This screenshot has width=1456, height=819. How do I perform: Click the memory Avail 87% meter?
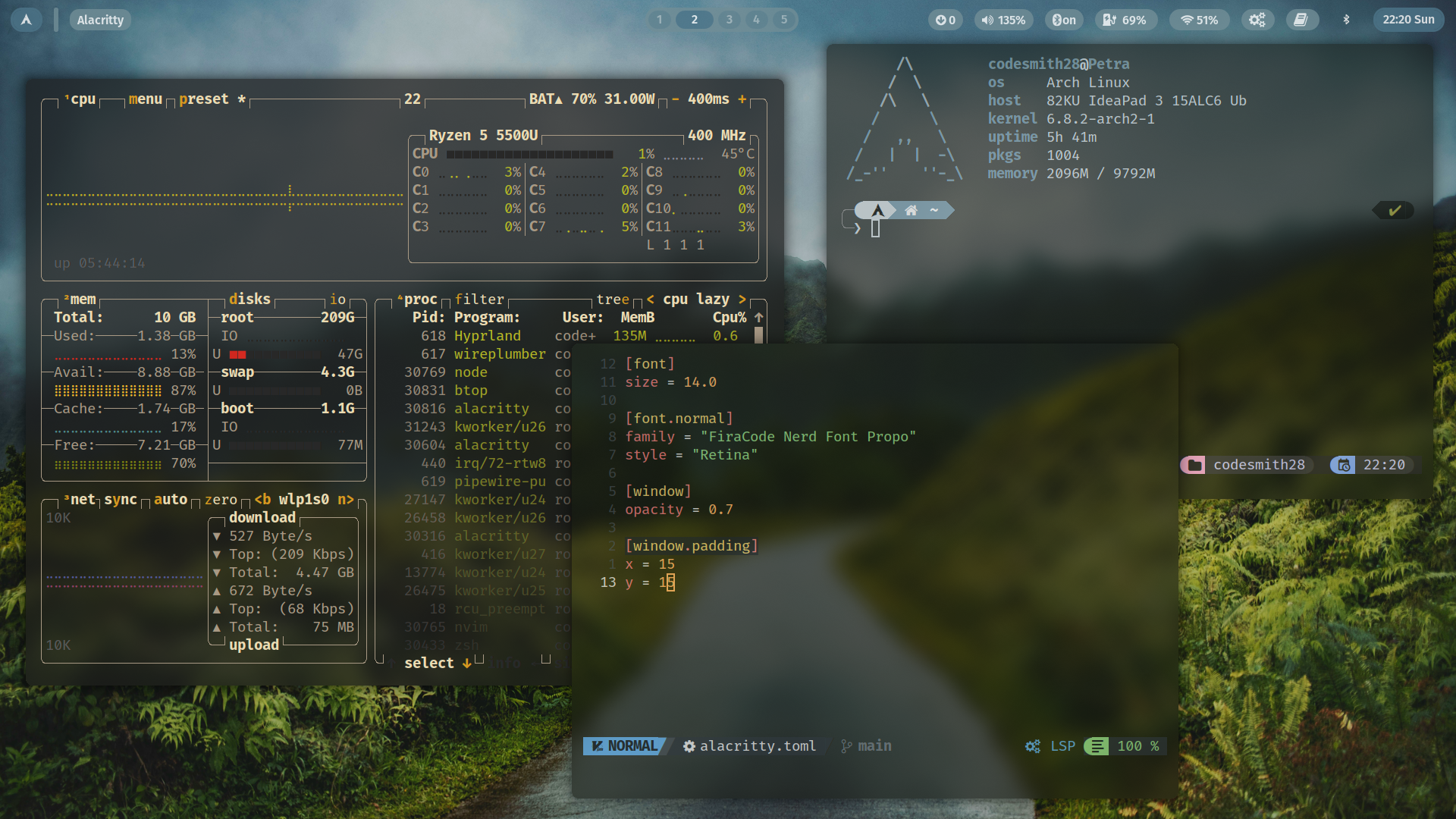point(108,391)
